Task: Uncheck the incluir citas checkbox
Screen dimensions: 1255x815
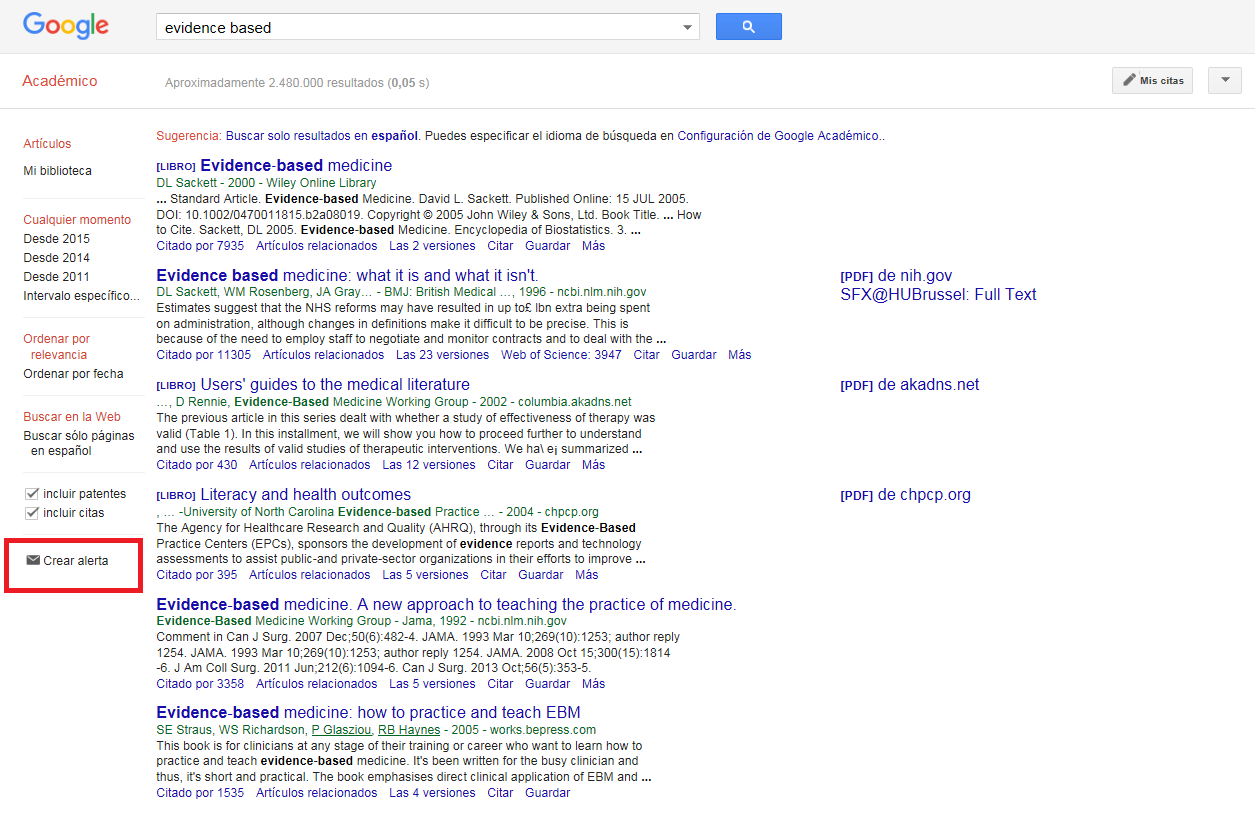Action: [x=32, y=513]
